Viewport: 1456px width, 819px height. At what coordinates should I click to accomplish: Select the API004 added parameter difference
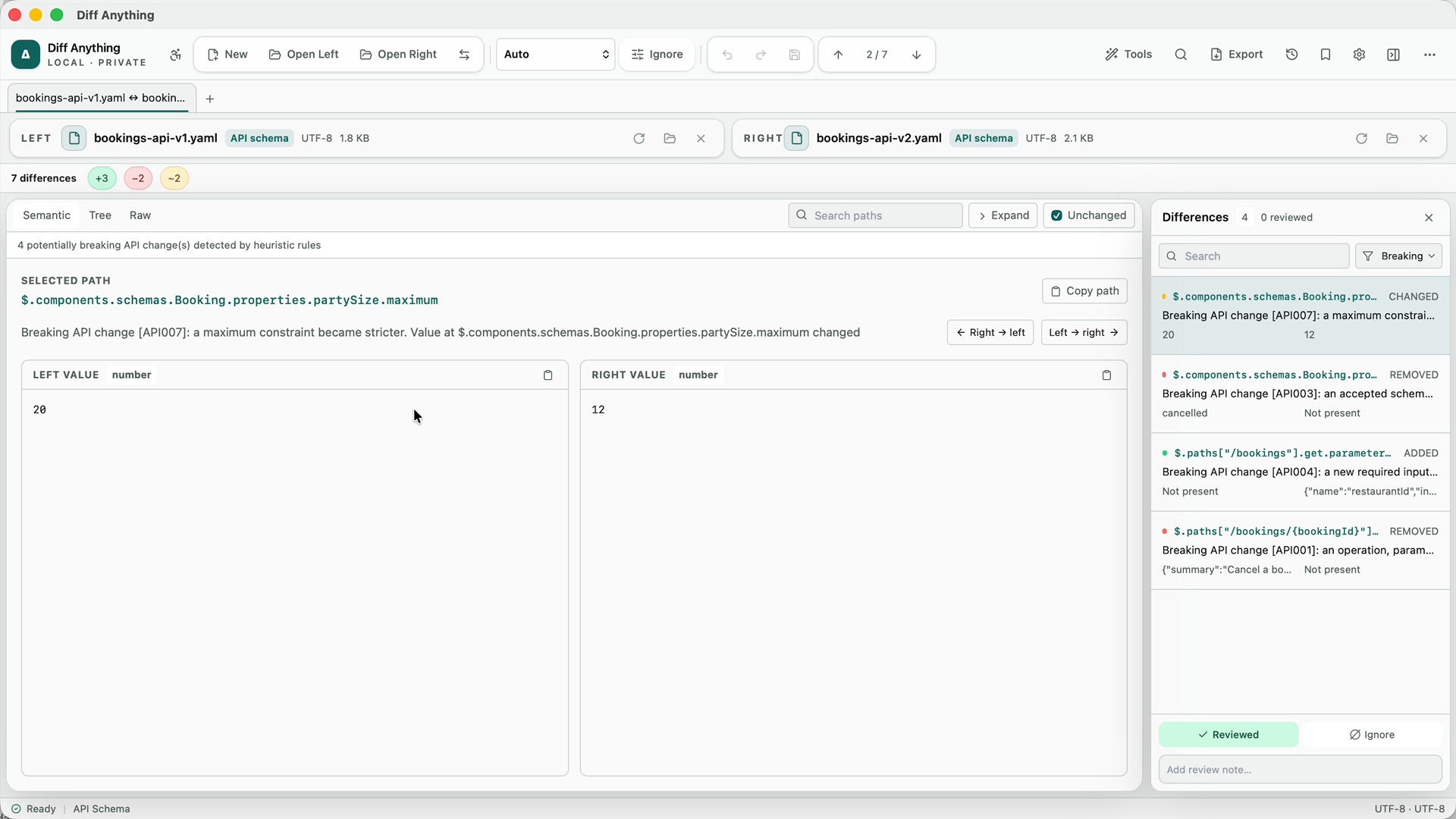(1300, 472)
